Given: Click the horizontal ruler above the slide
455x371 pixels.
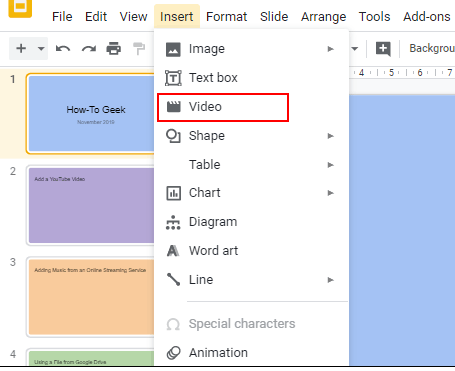Looking at the screenshot, I should coord(402,72).
